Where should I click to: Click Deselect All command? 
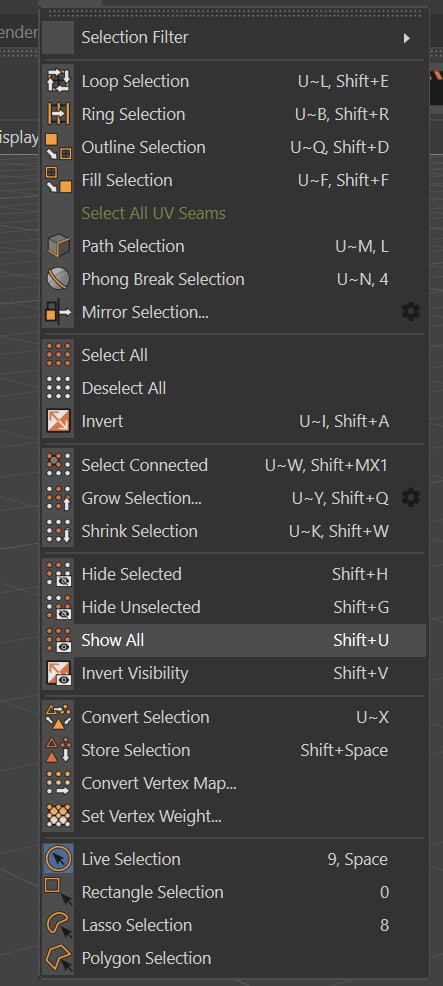coord(234,388)
